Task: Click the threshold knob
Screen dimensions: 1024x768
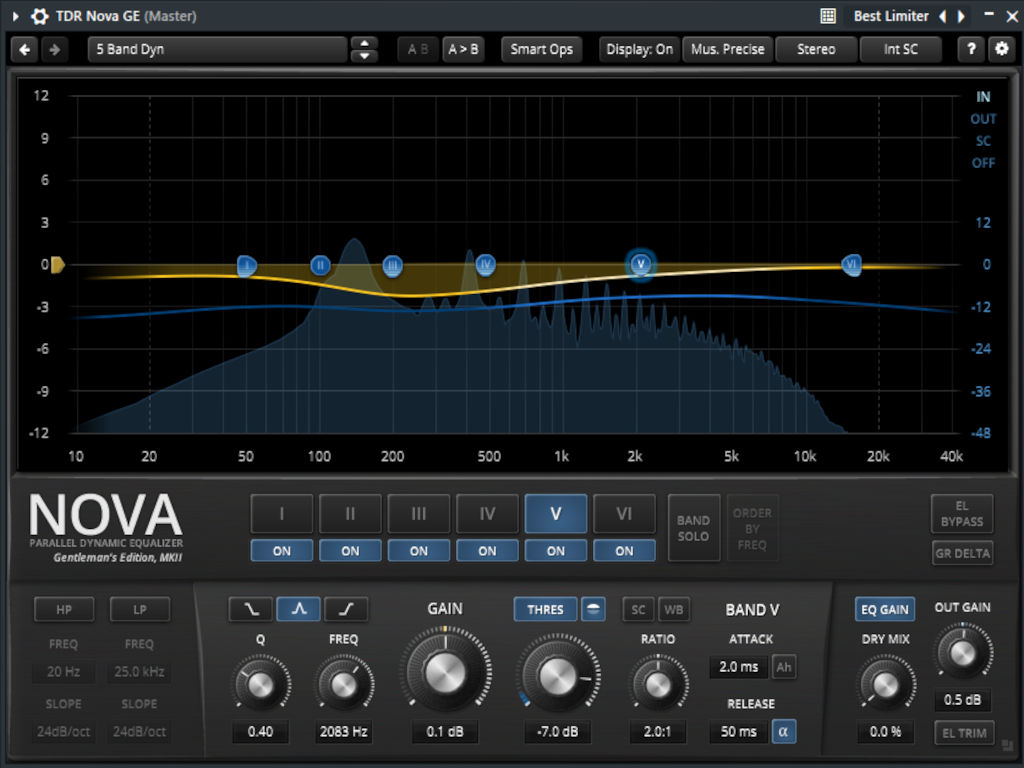Action: 557,675
